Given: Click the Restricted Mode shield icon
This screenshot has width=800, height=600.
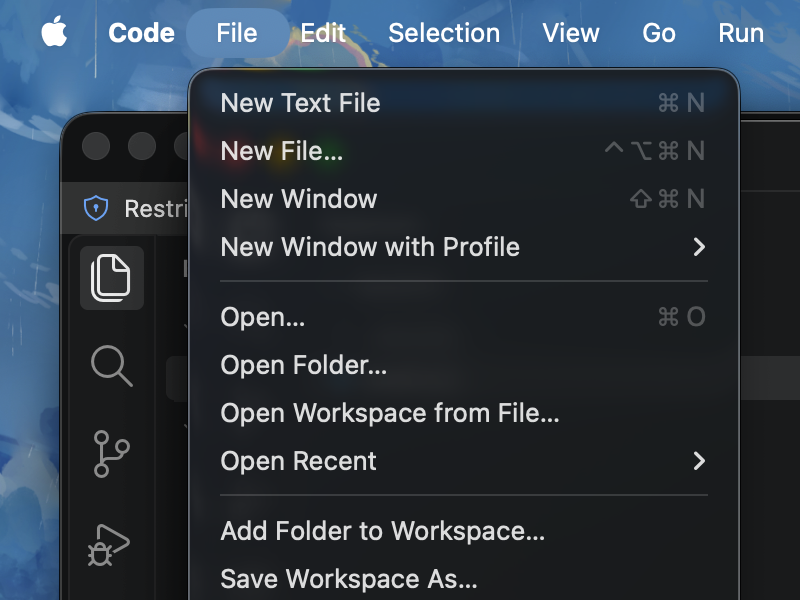Looking at the screenshot, I should [96, 208].
